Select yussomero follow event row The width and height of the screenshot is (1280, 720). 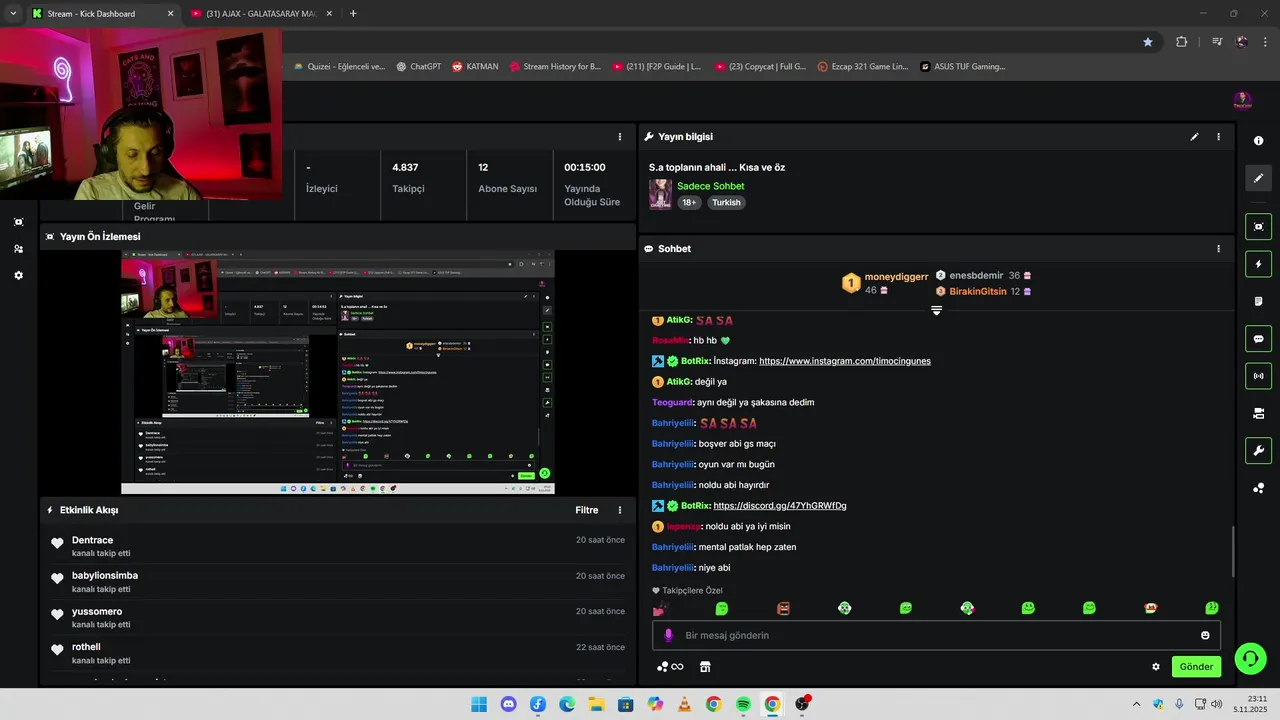coord(338,617)
